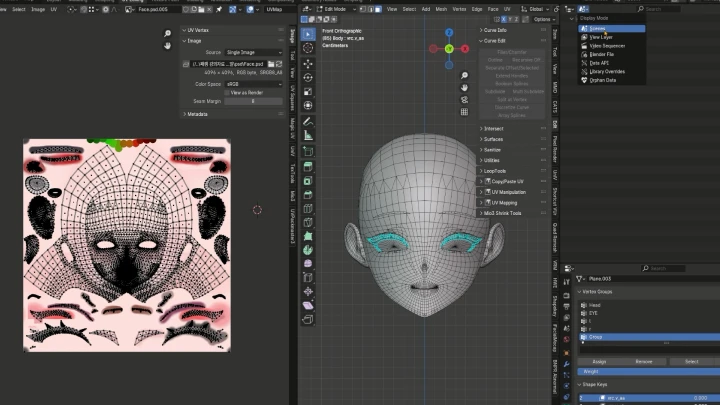Open the Options dropdown in viewport
720x405 pixels.
pyautogui.click(x=545, y=19)
